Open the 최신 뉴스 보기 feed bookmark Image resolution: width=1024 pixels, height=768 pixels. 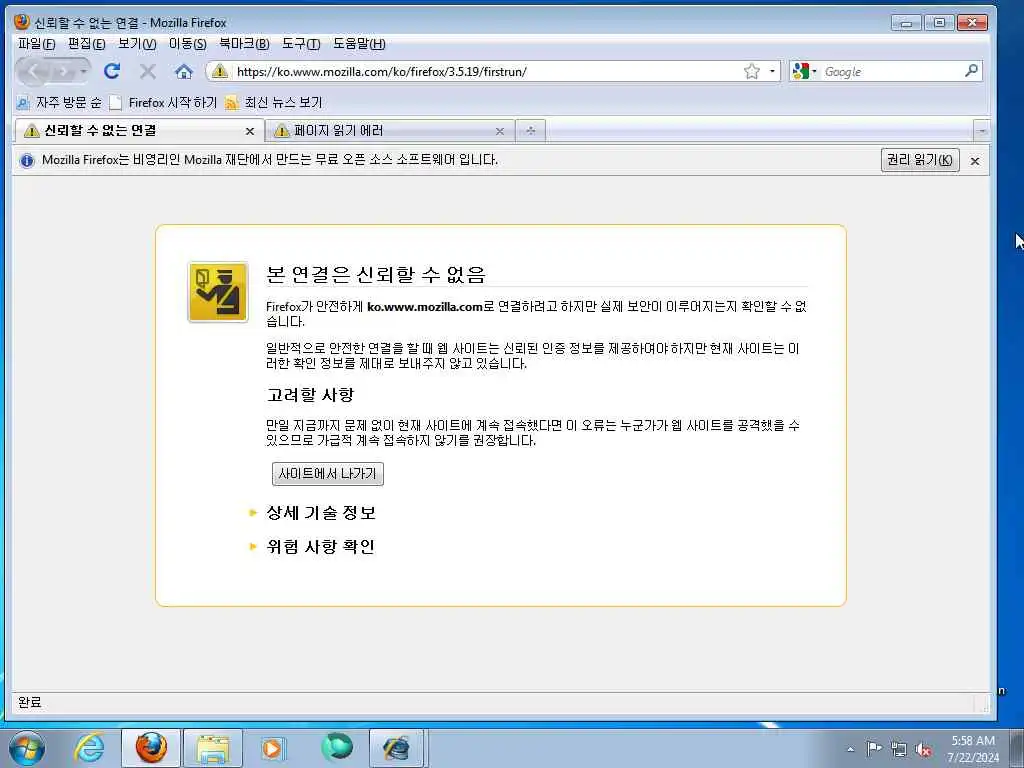274,103
